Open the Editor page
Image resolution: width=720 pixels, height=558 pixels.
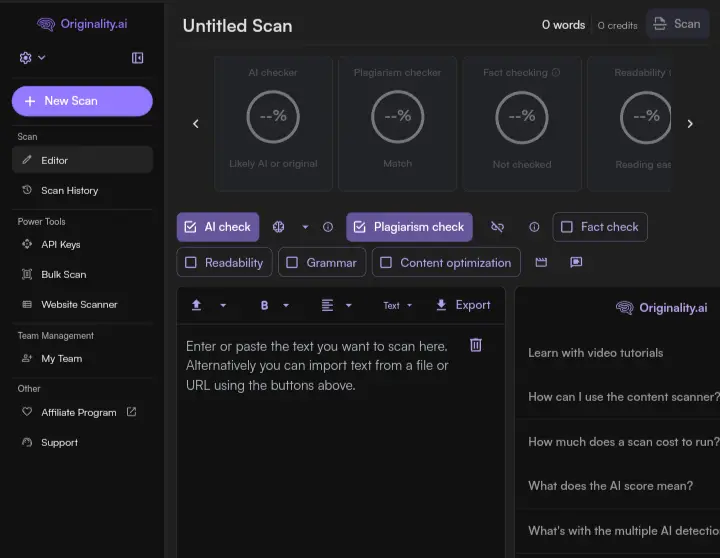tap(82, 160)
